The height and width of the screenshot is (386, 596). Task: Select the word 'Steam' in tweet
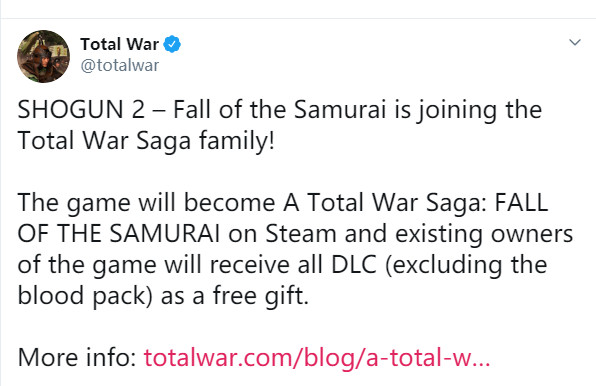tap(301, 234)
